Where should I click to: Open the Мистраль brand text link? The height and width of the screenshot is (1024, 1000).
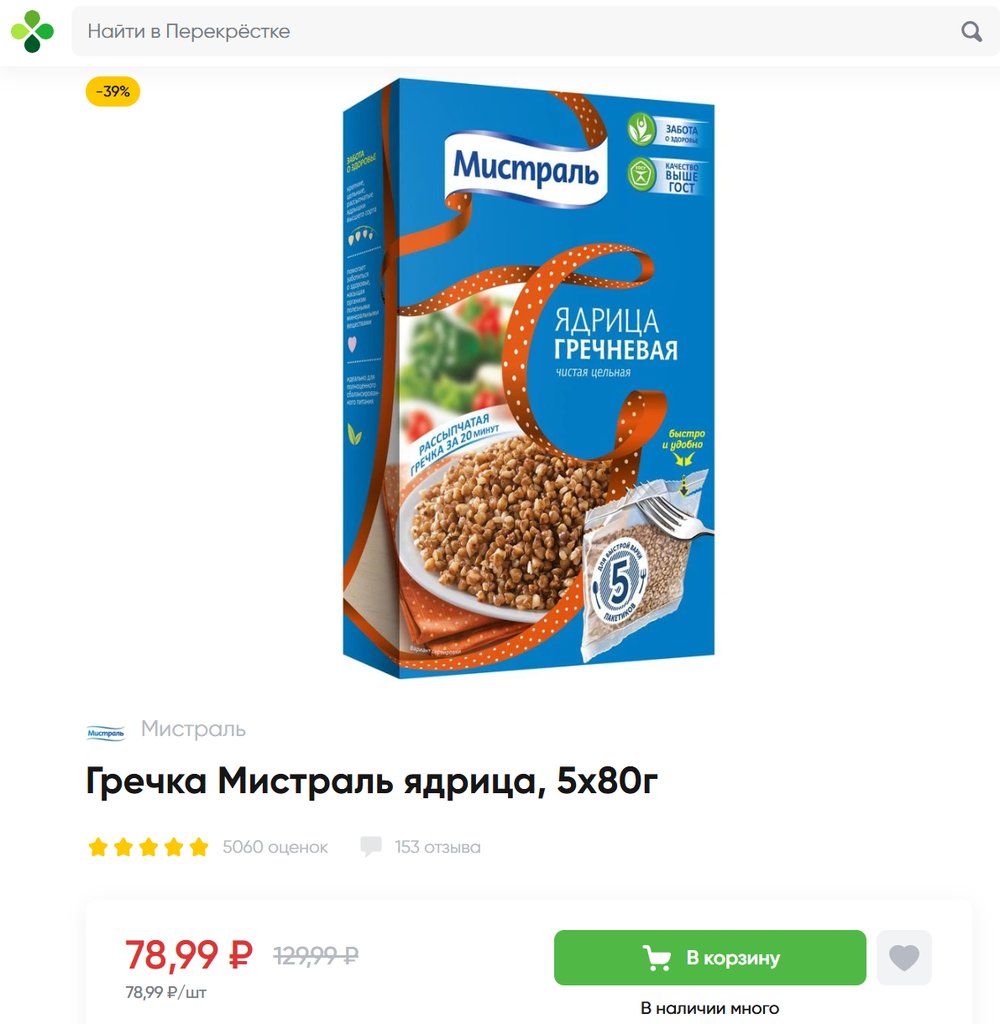point(193,729)
